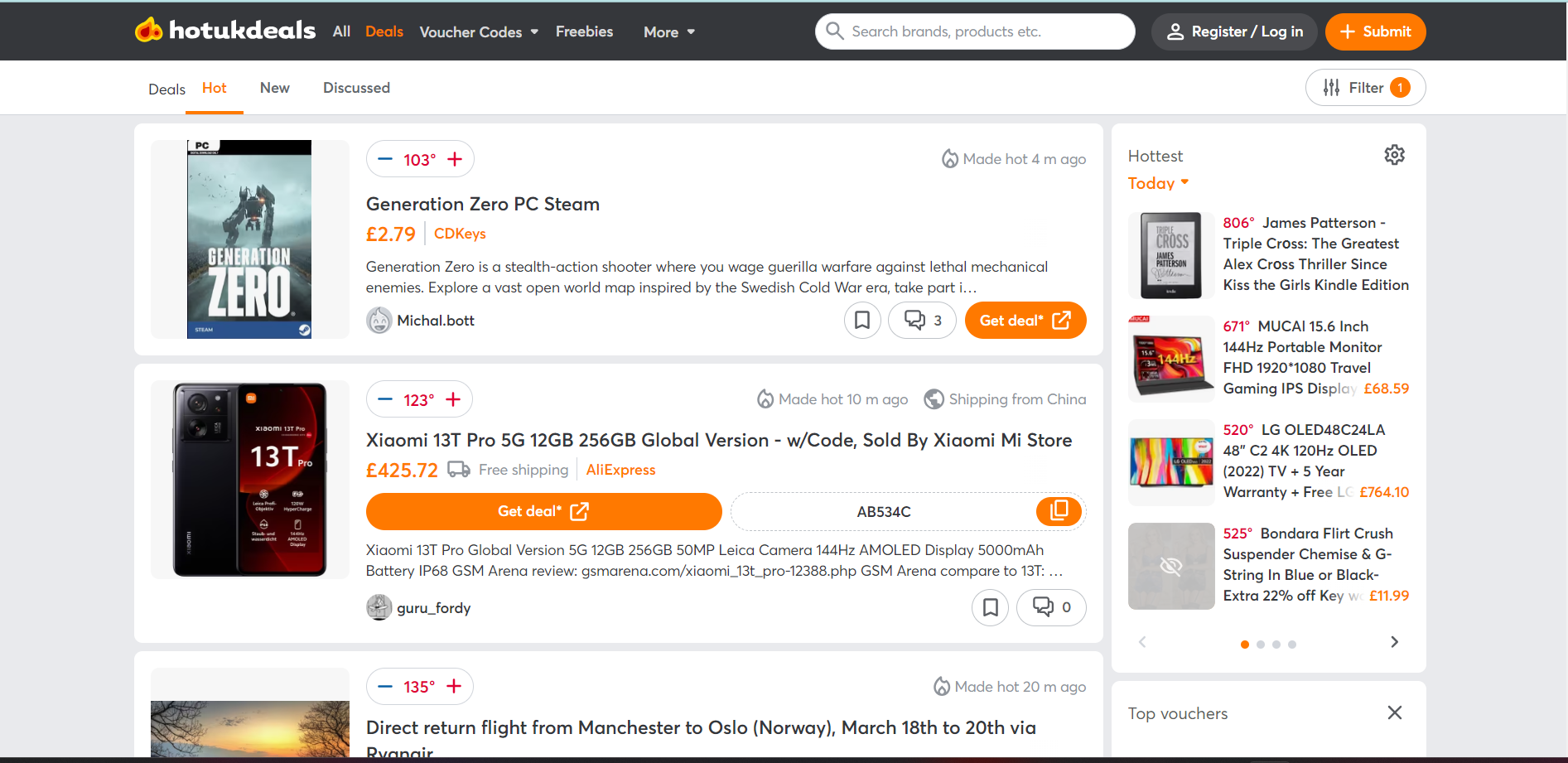Open Xiaomi 13T Pro deal title
This screenshot has height=763, width=1568.
tap(719, 440)
